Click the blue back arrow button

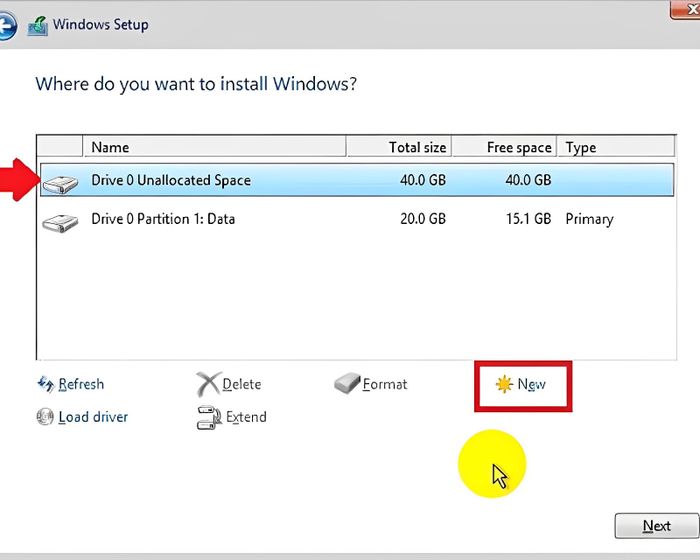click(7, 26)
